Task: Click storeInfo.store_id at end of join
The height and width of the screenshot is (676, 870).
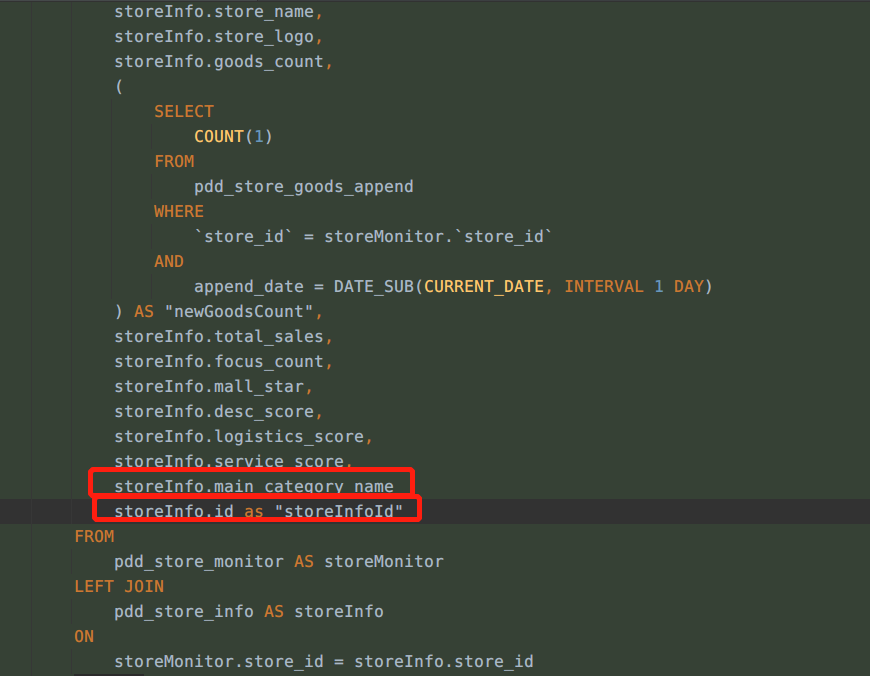Action: (x=444, y=661)
